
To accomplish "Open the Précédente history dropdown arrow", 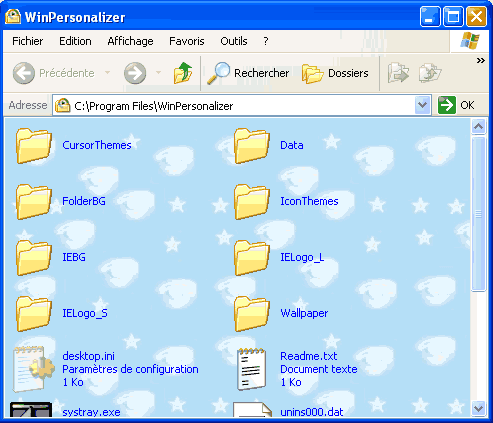I will click(x=107, y=72).
